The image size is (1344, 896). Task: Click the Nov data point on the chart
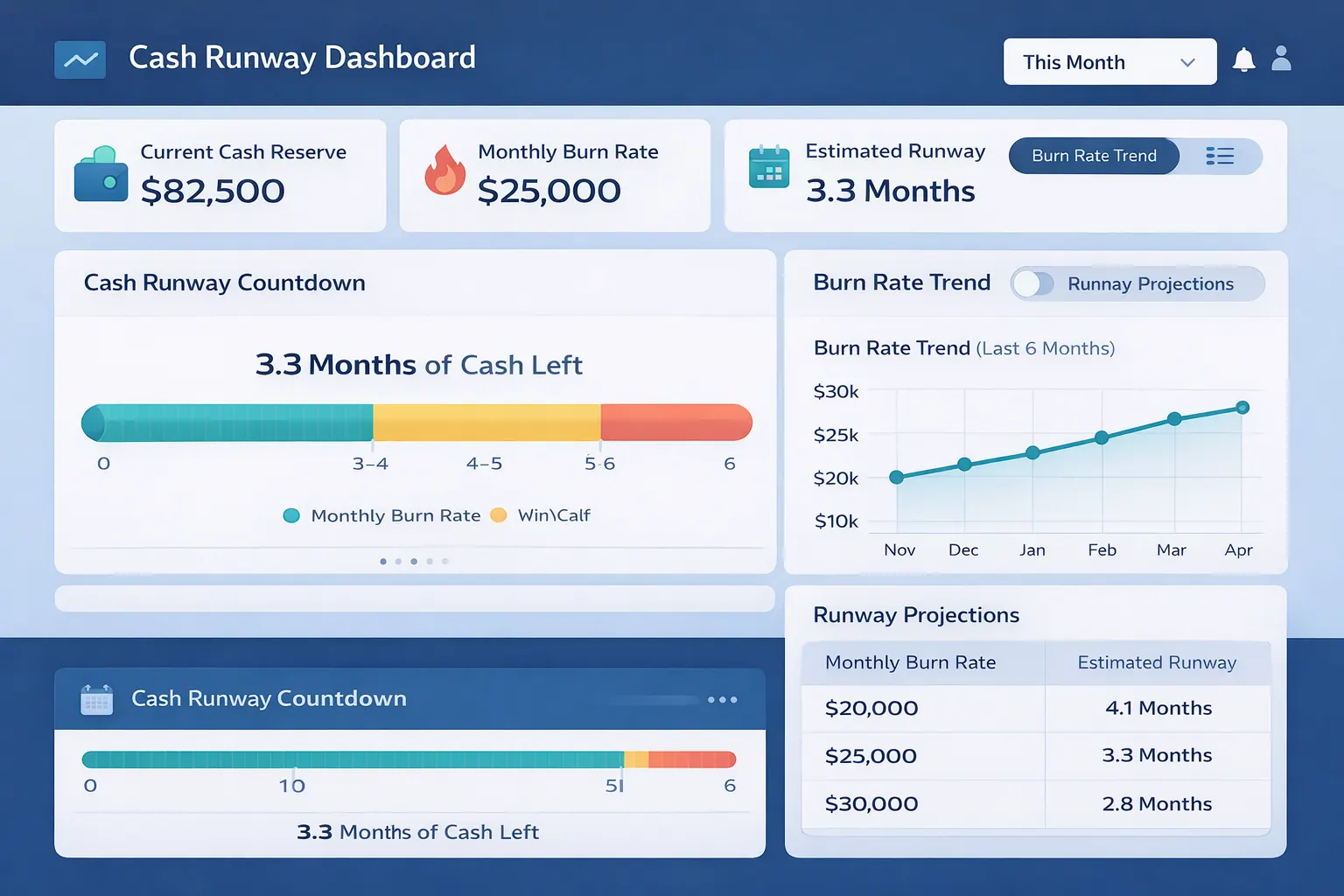896,477
